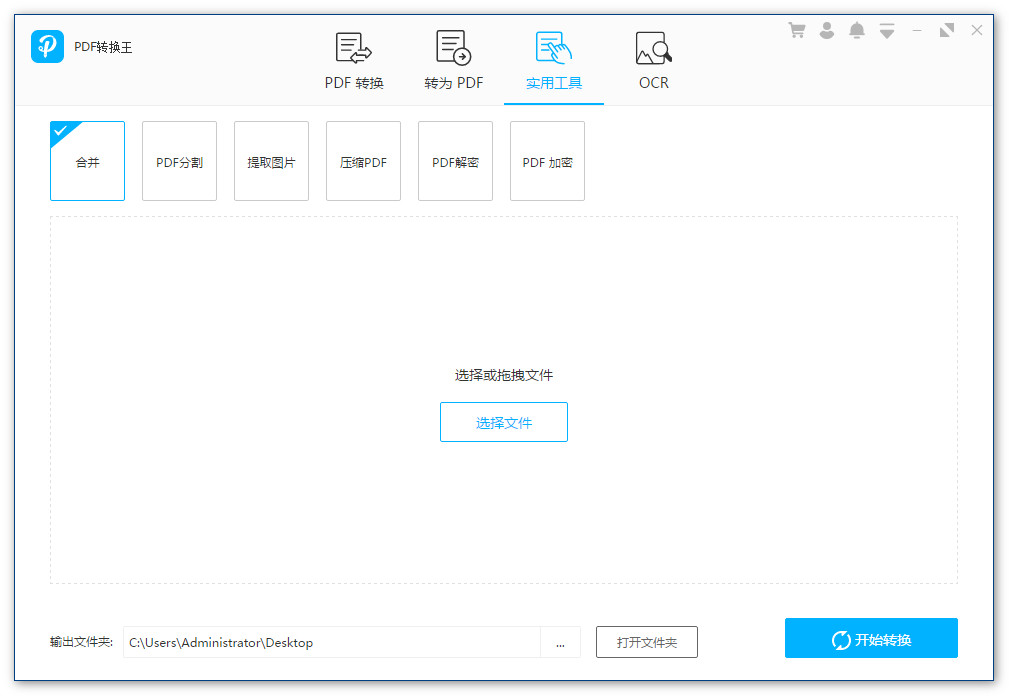This screenshot has height=696, width=1009.
Task: Choose the PDF 加密 tool
Action: coord(548,162)
